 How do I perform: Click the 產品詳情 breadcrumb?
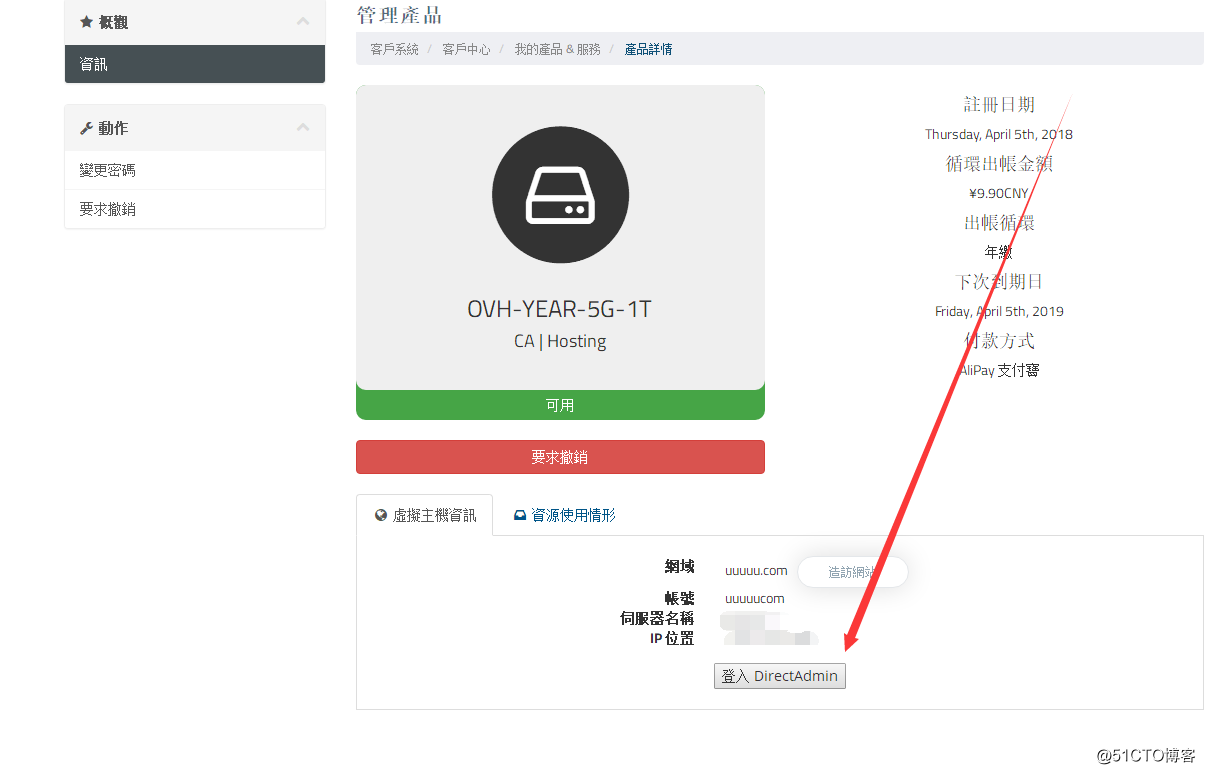(648, 49)
